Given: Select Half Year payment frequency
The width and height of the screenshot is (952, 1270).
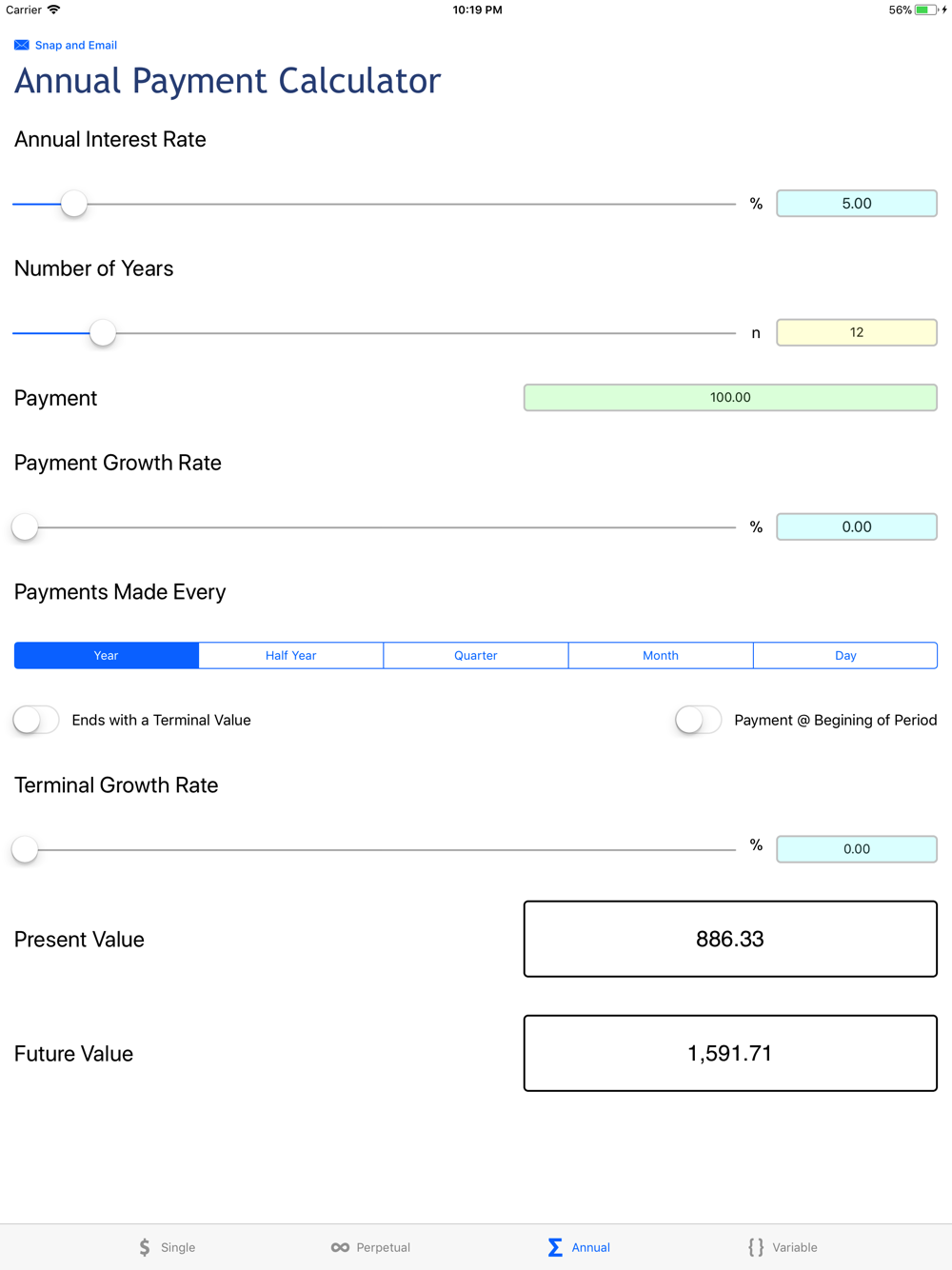Looking at the screenshot, I should (x=290, y=655).
